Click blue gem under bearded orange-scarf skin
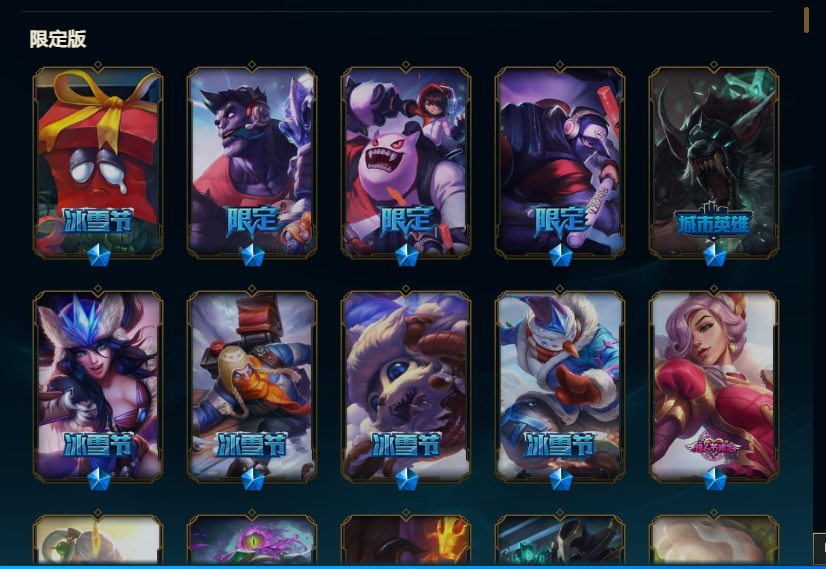 click(252, 479)
